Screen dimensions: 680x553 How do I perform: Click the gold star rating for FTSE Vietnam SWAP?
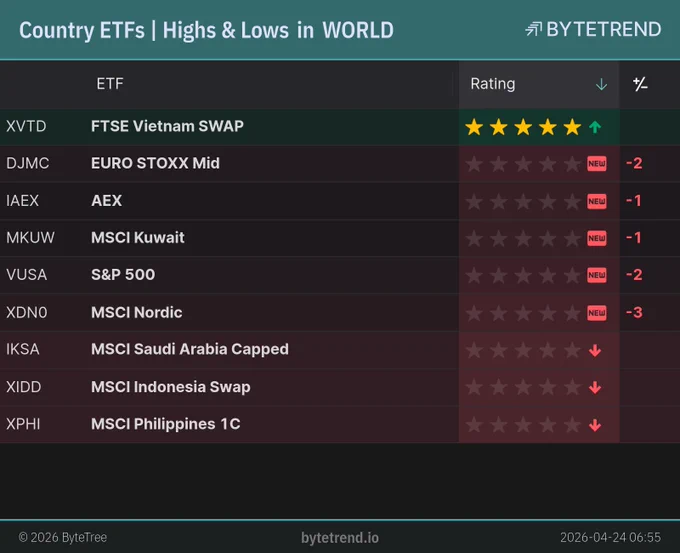point(523,127)
